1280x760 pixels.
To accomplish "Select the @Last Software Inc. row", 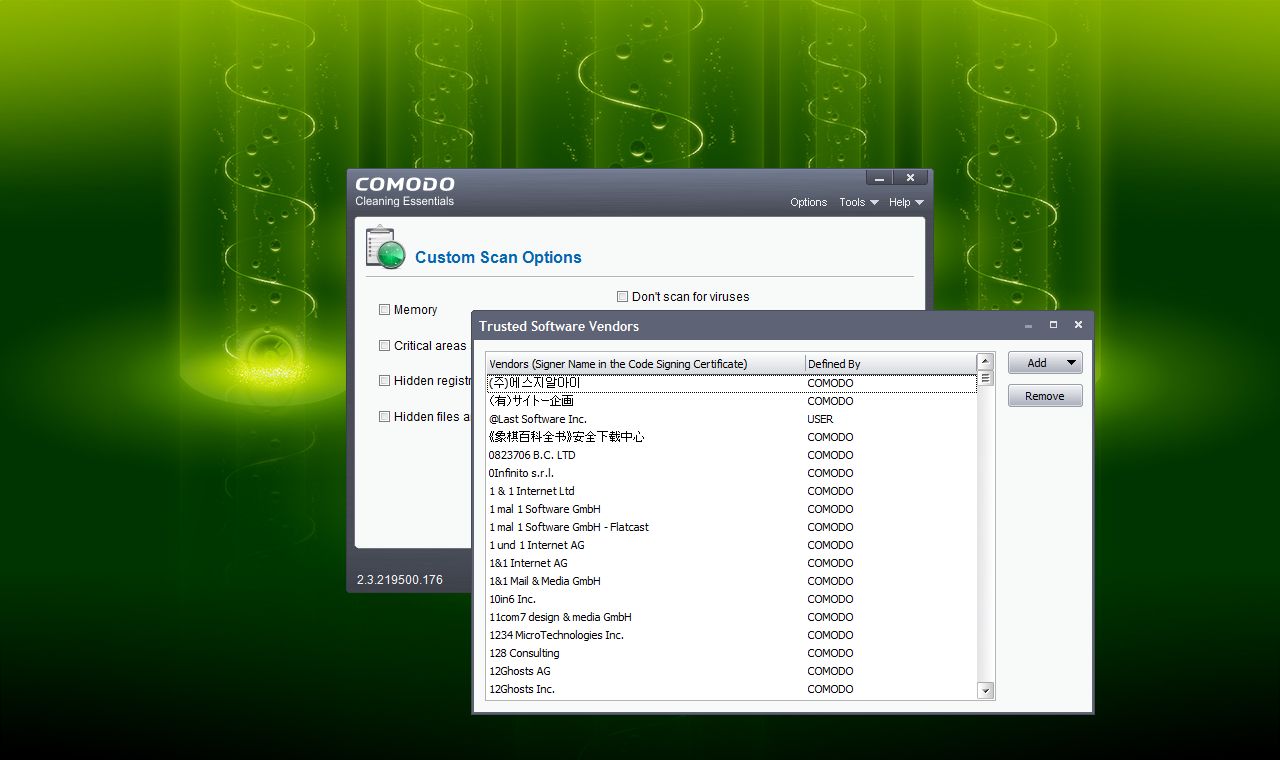I will pyautogui.click(x=731, y=419).
